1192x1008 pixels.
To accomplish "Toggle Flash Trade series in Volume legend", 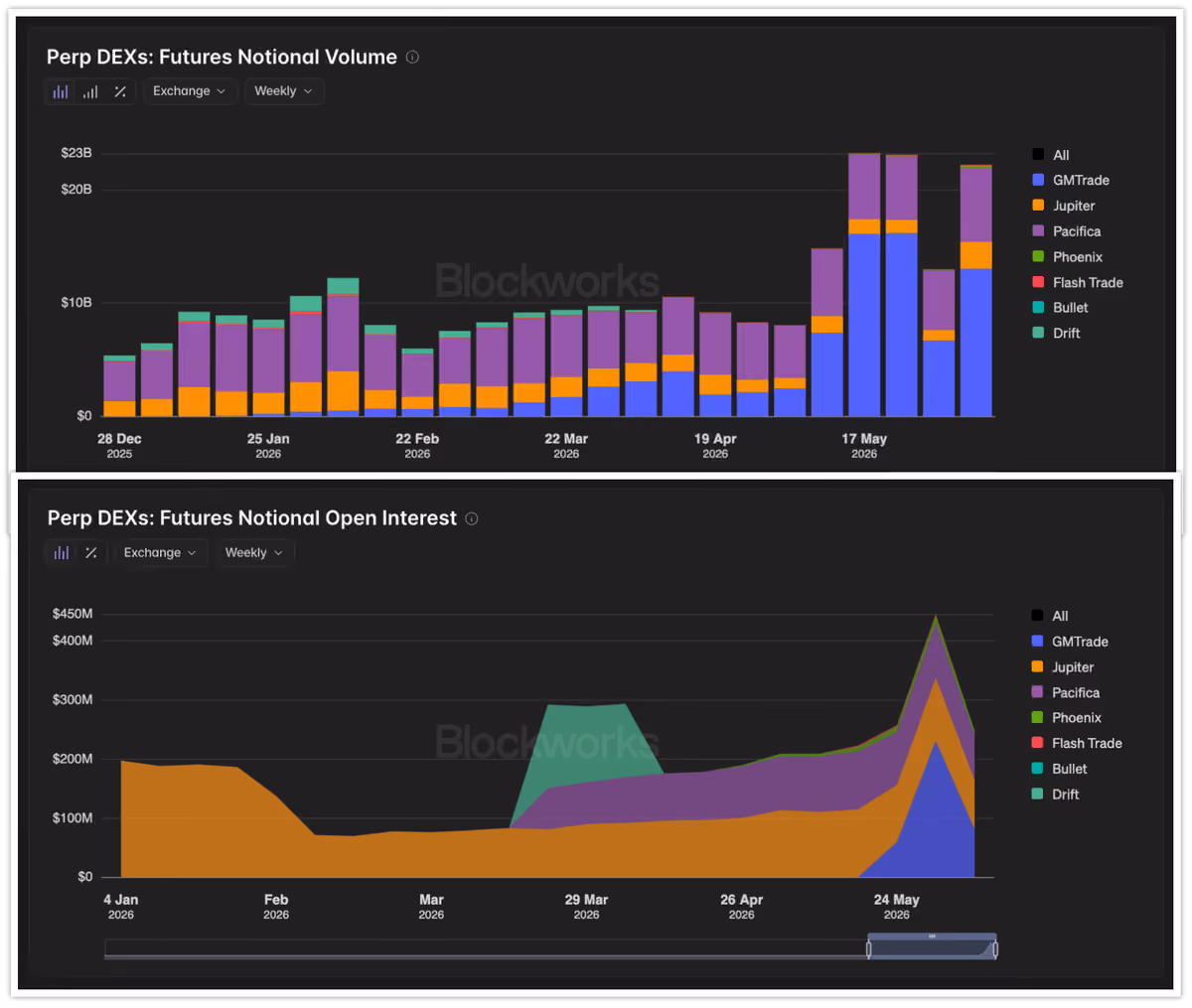I will pyautogui.click(x=1078, y=283).
